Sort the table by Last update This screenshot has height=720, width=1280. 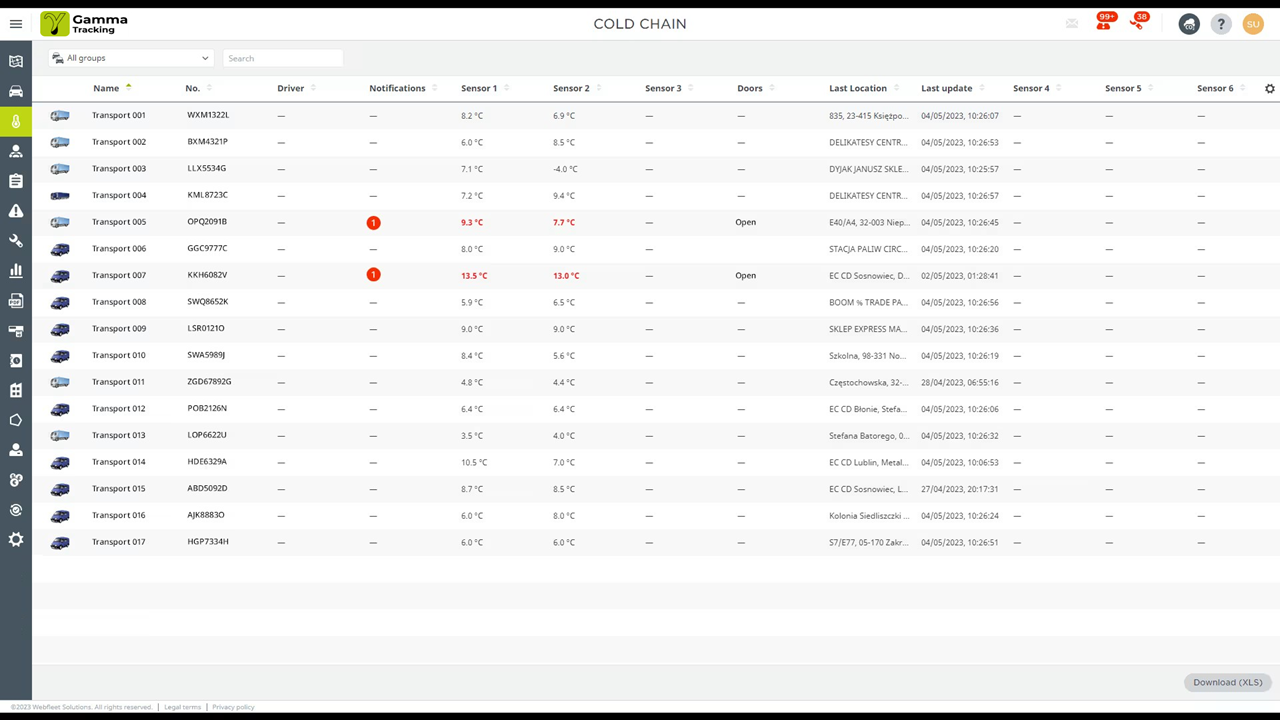946,88
